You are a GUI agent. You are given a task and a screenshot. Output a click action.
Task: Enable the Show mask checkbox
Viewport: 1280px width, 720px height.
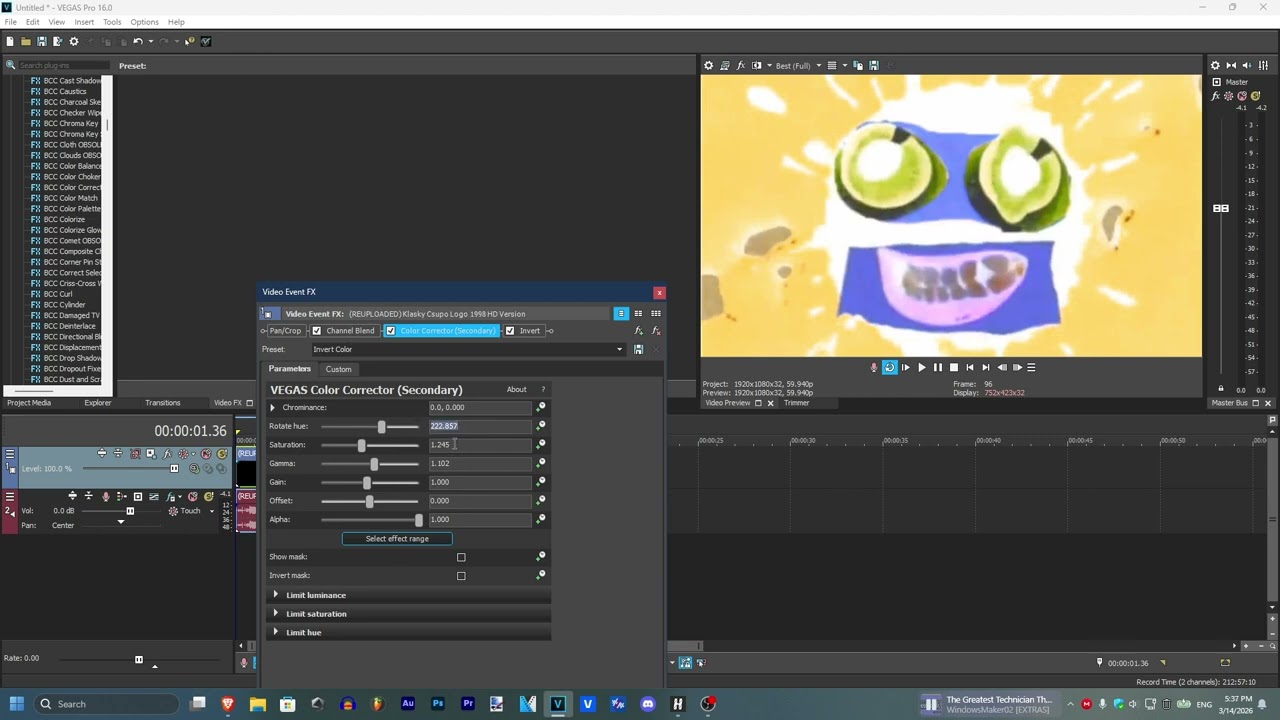tap(461, 557)
